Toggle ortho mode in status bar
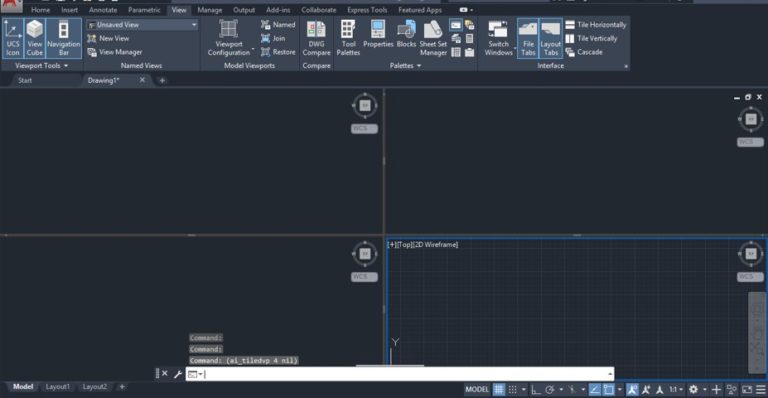Image resolution: width=768 pixels, height=398 pixels. [x=535, y=389]
